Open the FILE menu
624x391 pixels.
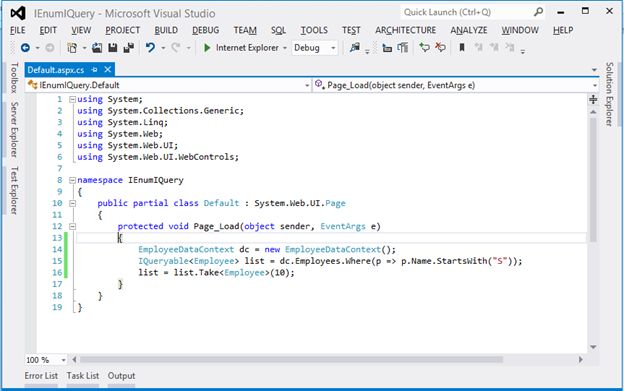pos(18,30)
